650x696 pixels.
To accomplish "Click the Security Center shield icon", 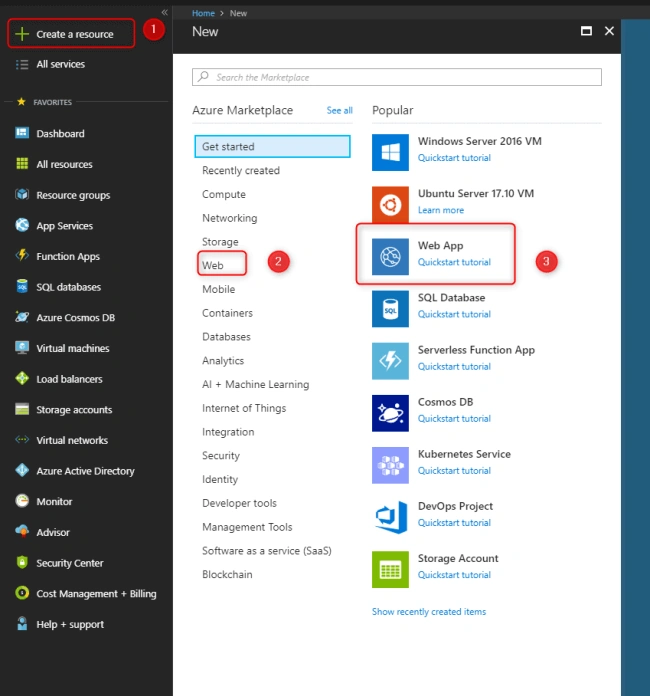I will (x=22, y=562).
